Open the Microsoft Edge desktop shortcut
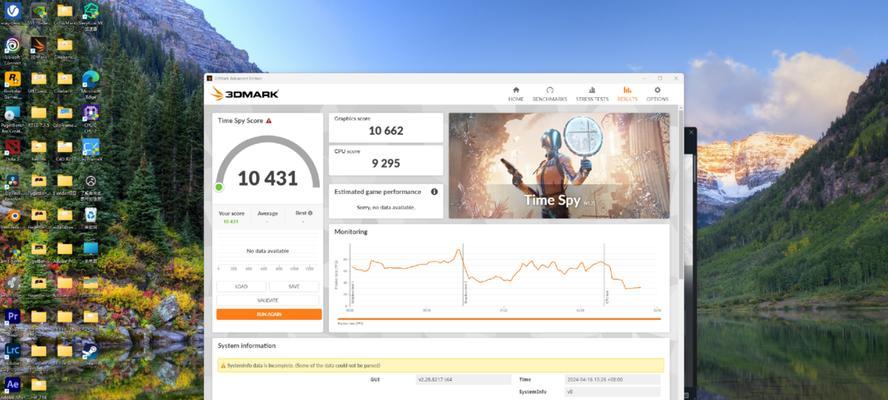Viewport: 888px width, 400px height. tap(91, 82)
